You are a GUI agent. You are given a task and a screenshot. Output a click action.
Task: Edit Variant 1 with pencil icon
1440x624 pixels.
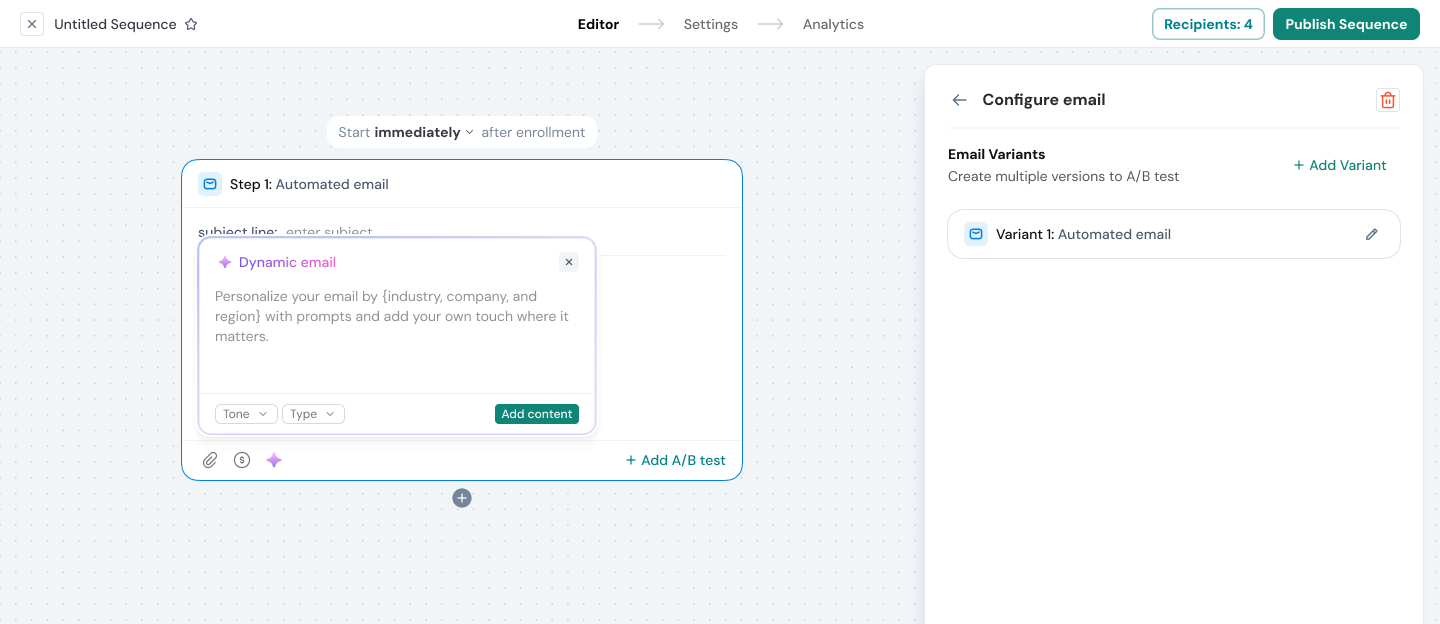pos(1372,234)
